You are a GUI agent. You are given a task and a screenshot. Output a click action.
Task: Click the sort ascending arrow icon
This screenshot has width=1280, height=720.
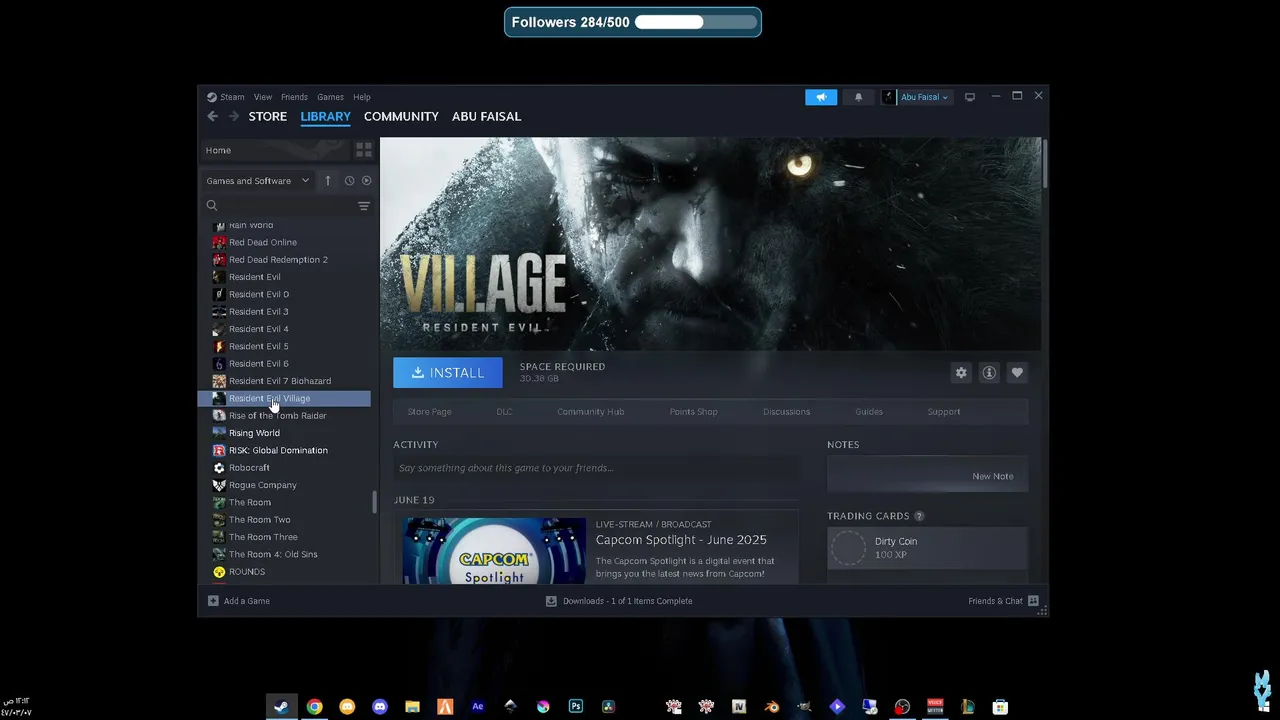tap(327, 181)
